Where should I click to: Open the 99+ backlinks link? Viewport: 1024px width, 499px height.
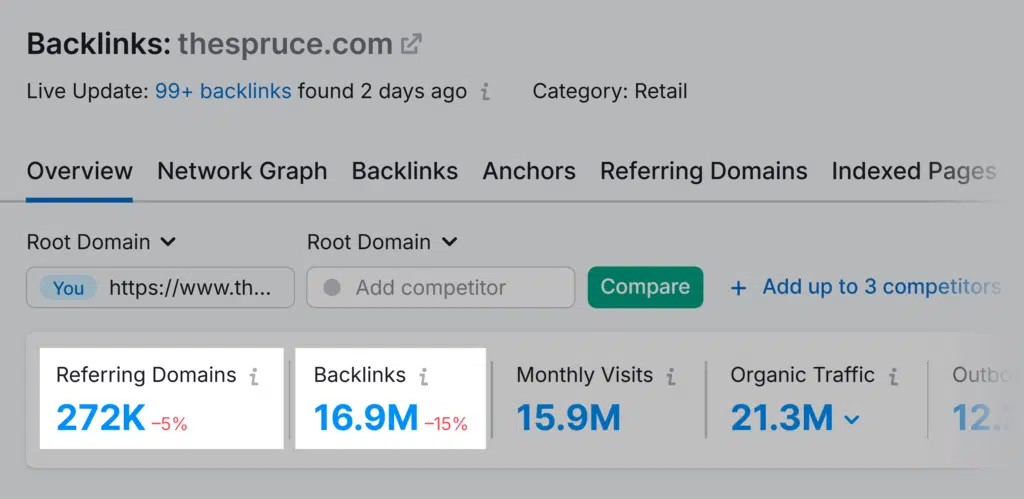point(223,92)
